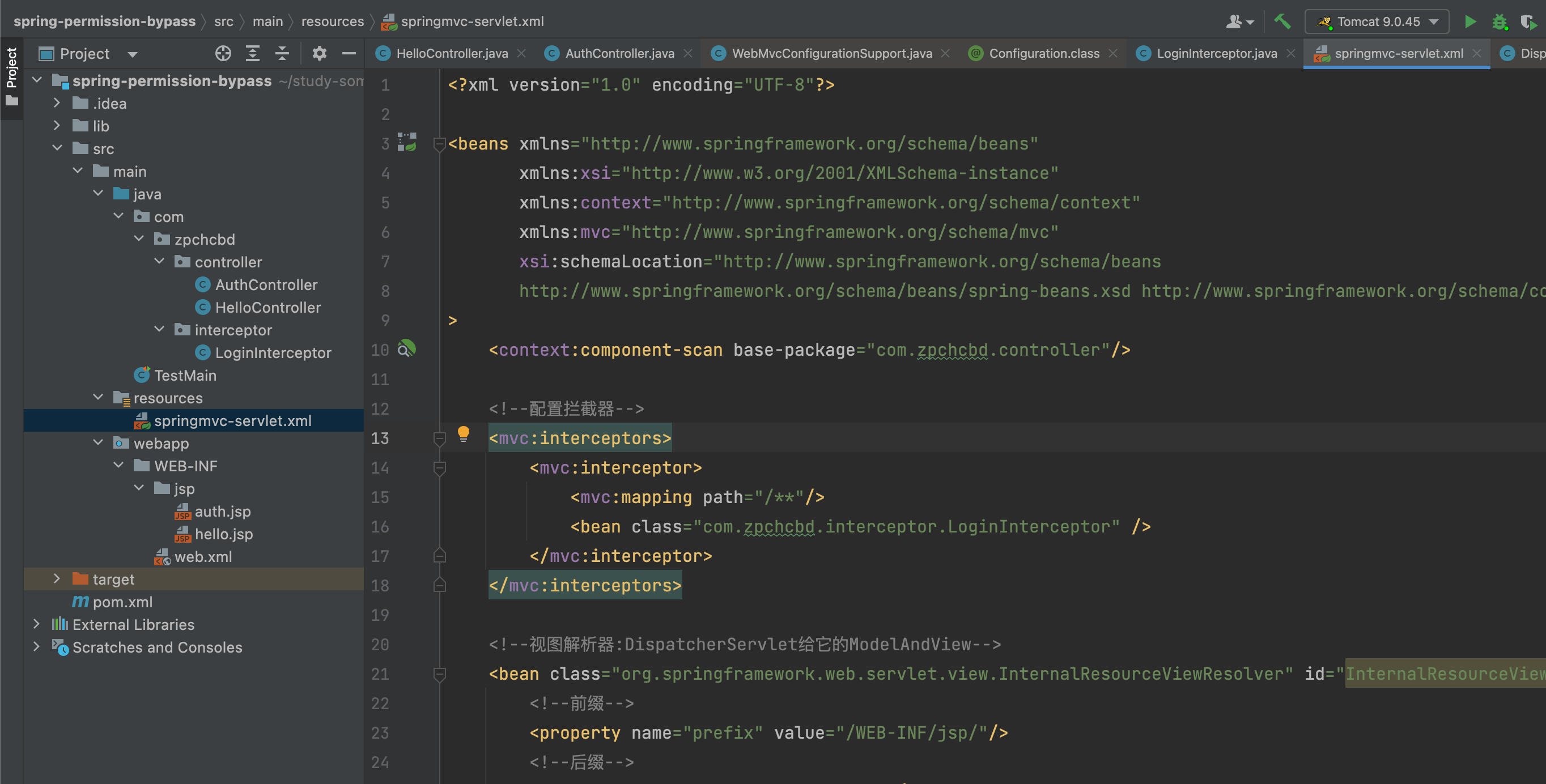Click the locate file crosshair icon
Screen dimensions: 1546x784
(x=223, y=53)
